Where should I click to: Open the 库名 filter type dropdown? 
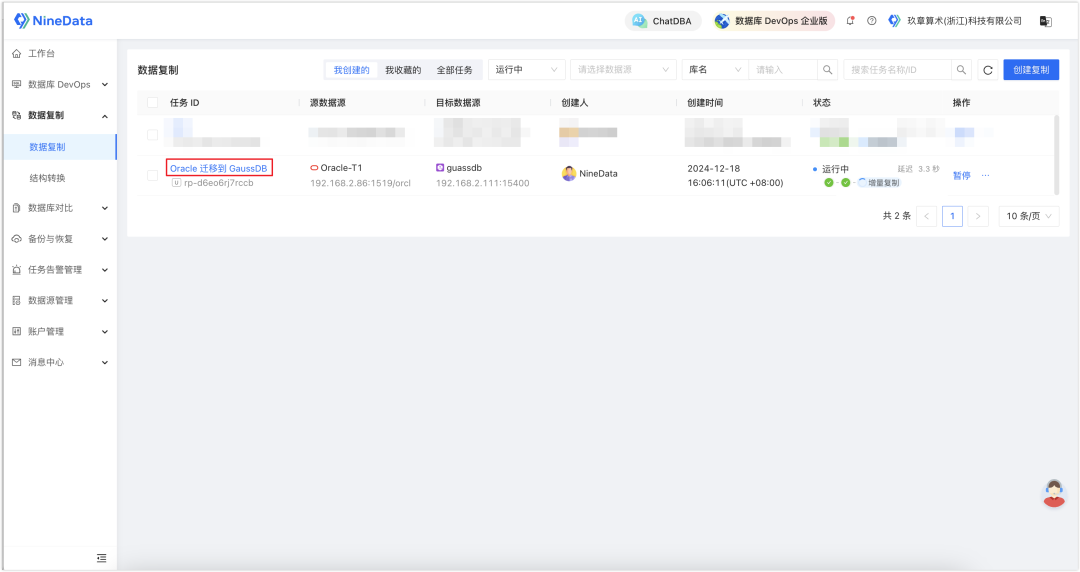(x=715, y=70)
